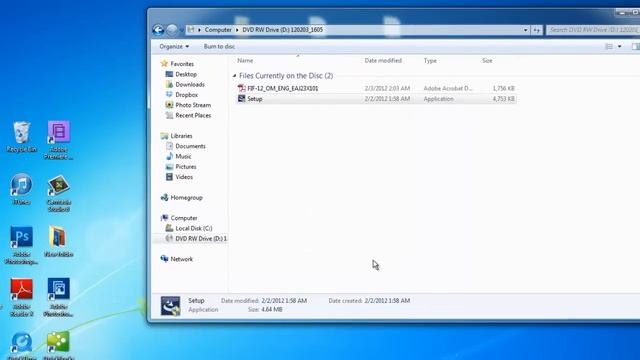
Task: Select the FIF-12_OM_ENG PDF file name
Action: pos(282,88)
